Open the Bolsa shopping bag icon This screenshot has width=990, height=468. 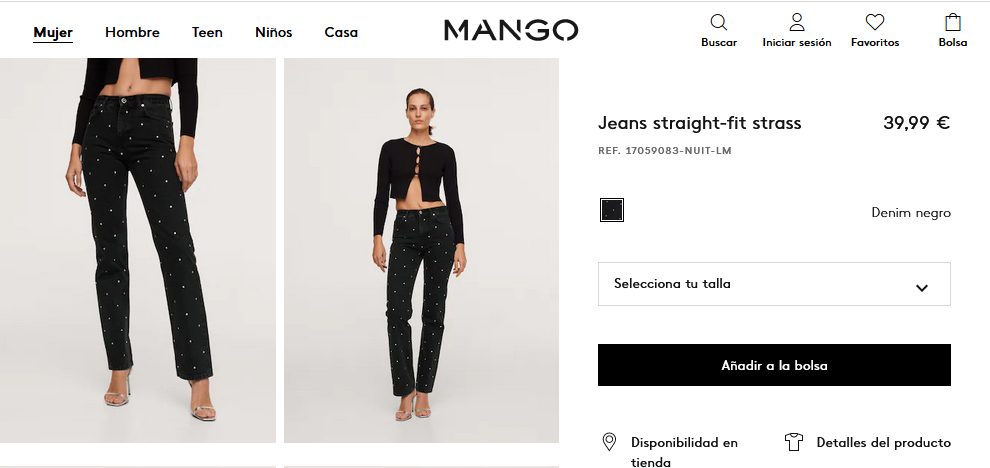point(952,22)
